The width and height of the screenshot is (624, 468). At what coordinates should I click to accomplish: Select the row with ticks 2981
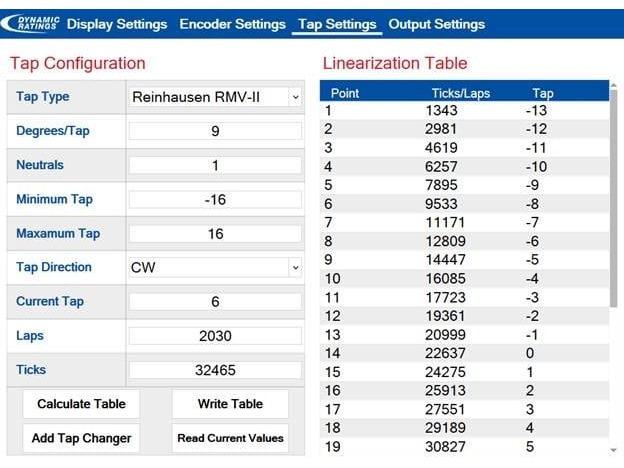point(464,129)
